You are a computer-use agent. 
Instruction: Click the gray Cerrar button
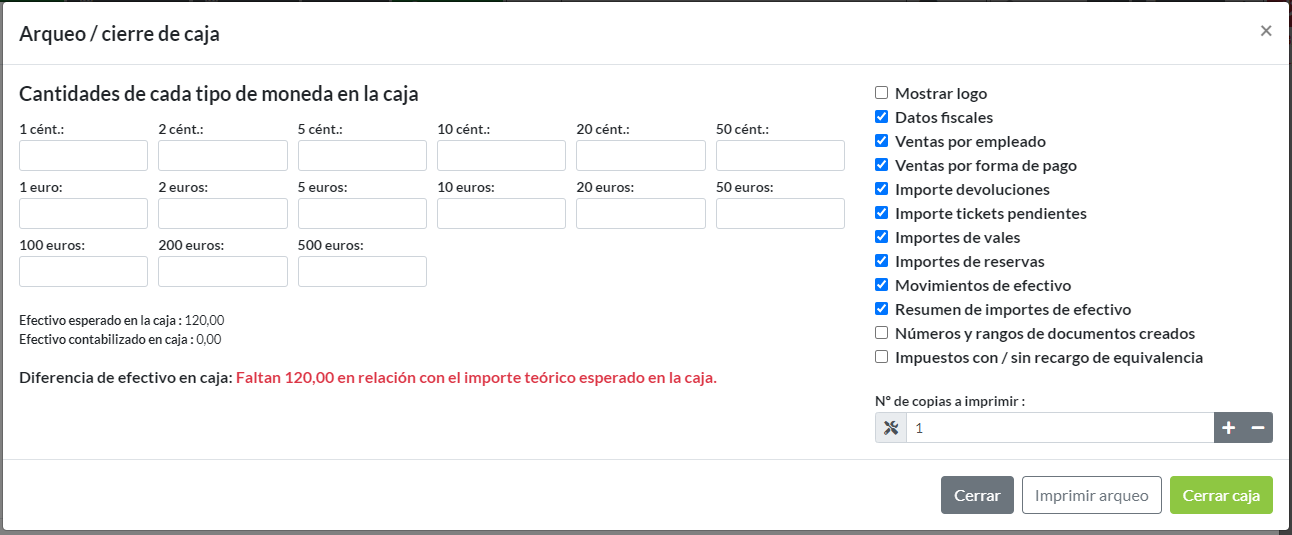pyautogui.click(x=977, y=495)
